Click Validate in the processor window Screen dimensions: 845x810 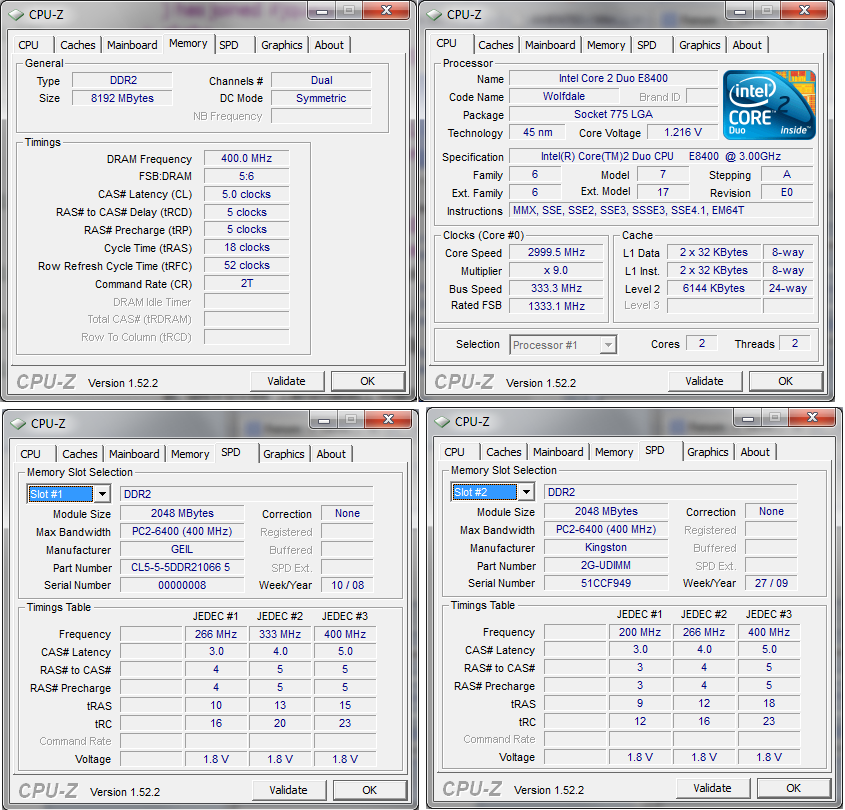click(x=704, y=381)
